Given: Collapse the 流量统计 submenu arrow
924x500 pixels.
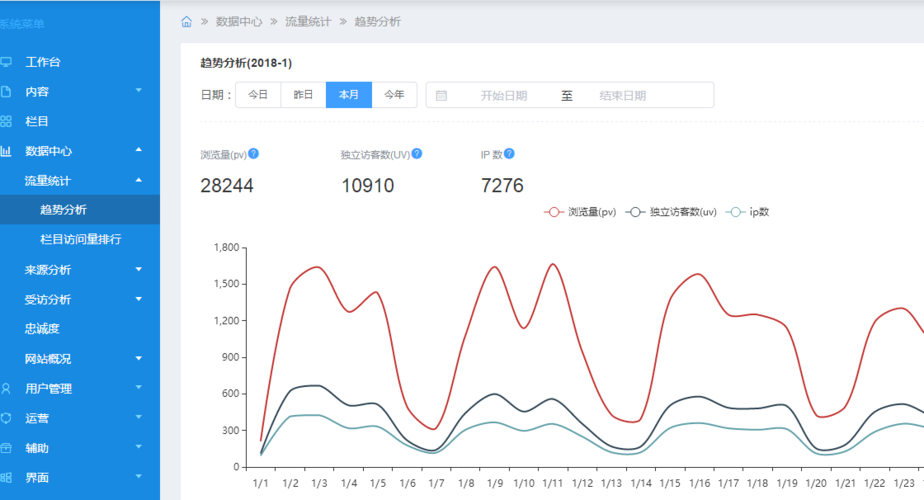Looking at the screenshot, I should coord(139,180).
